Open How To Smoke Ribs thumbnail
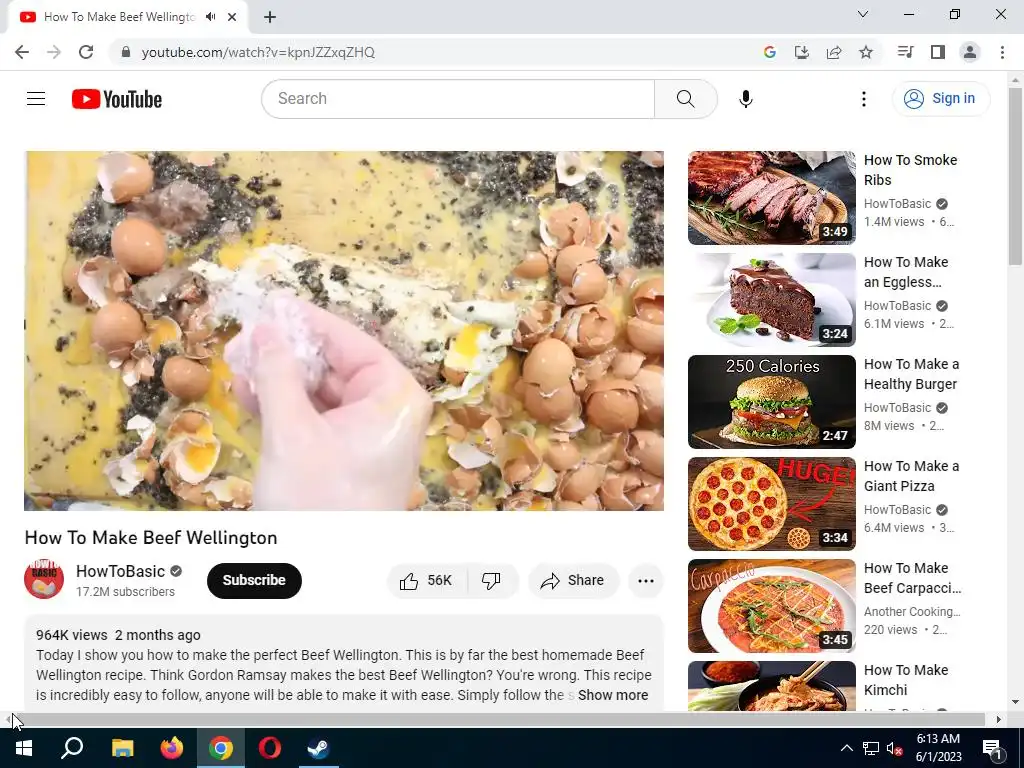Viewport: 1024px width, 768px height. click(771, 198)
